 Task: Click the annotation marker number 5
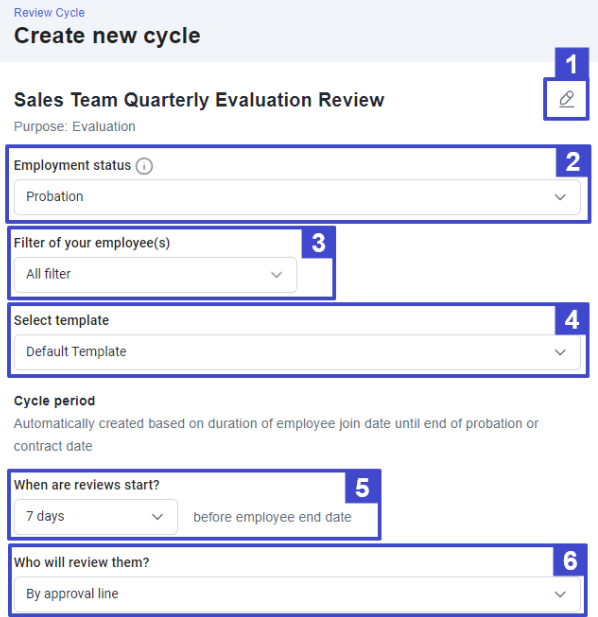click(x=362, y=487)
